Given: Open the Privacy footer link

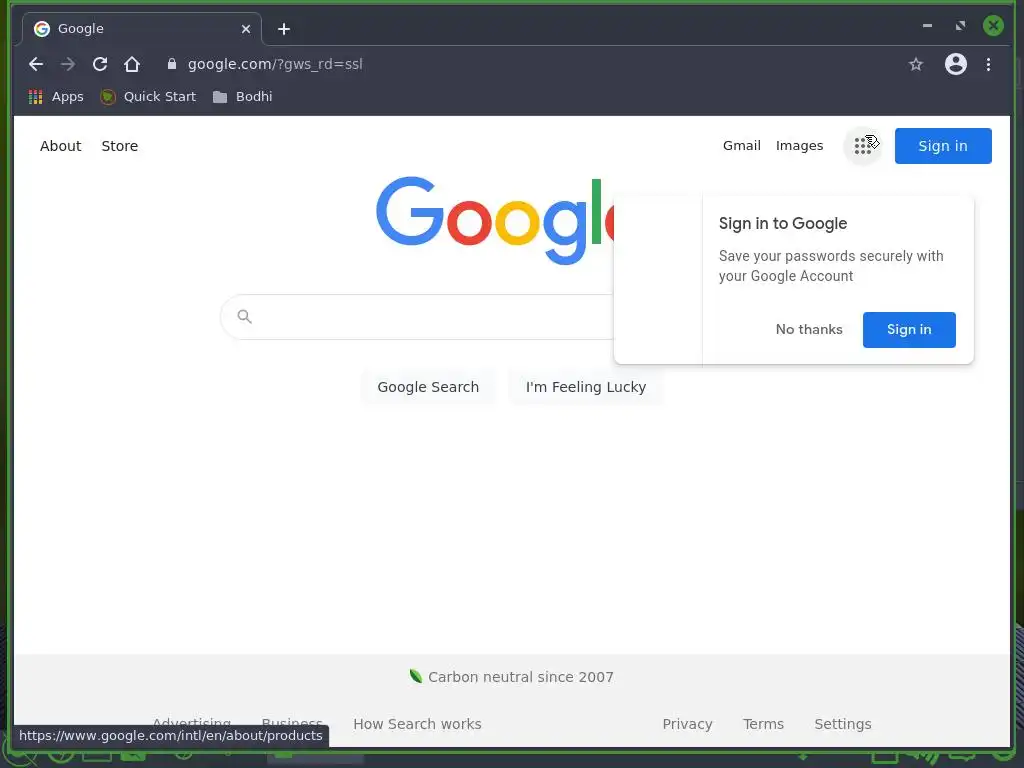Looking at the screenshot, I should click(x=687, y=724).
